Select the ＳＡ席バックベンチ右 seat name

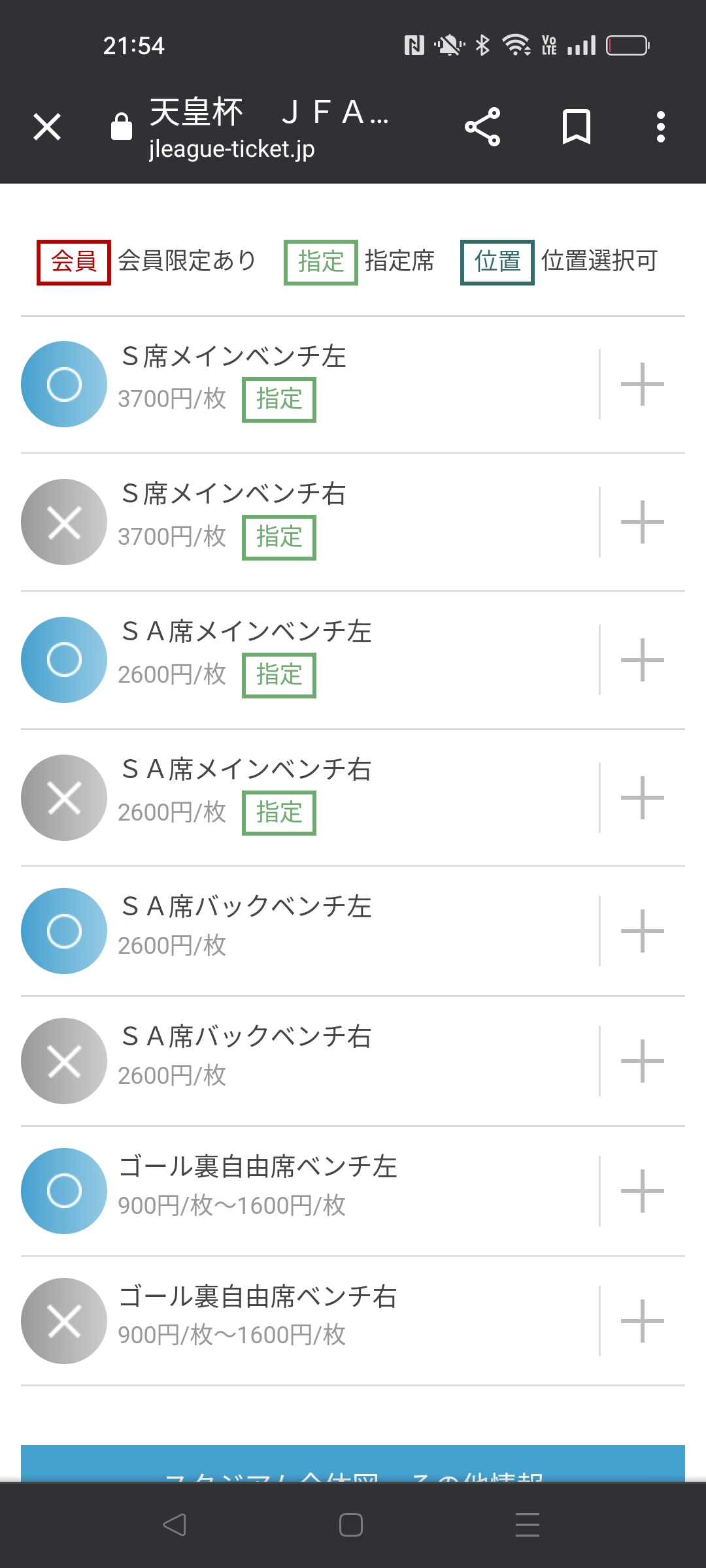[246, 1037]
